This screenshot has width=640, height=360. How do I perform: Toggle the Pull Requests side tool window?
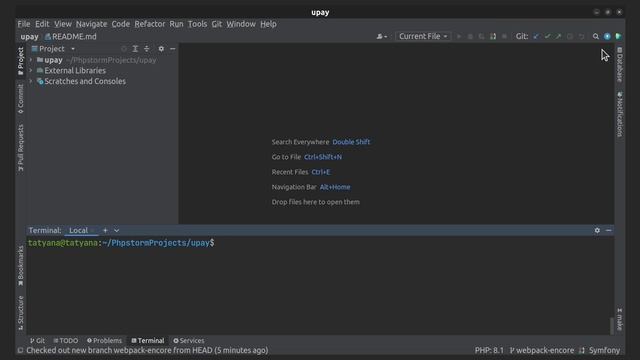(x=20, y=148)
